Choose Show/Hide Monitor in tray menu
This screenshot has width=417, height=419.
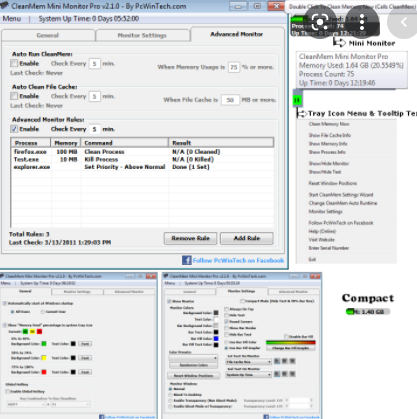[x=329, y=163]
